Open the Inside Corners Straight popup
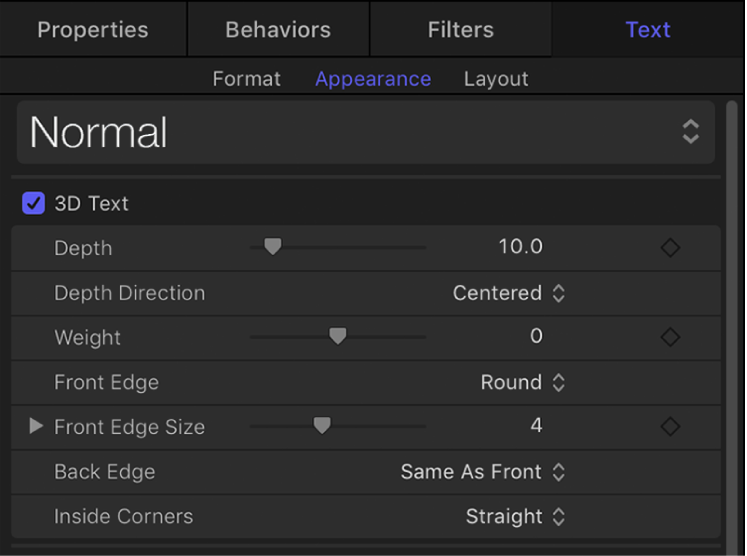The image size is (747, 556). pos(515,517)
